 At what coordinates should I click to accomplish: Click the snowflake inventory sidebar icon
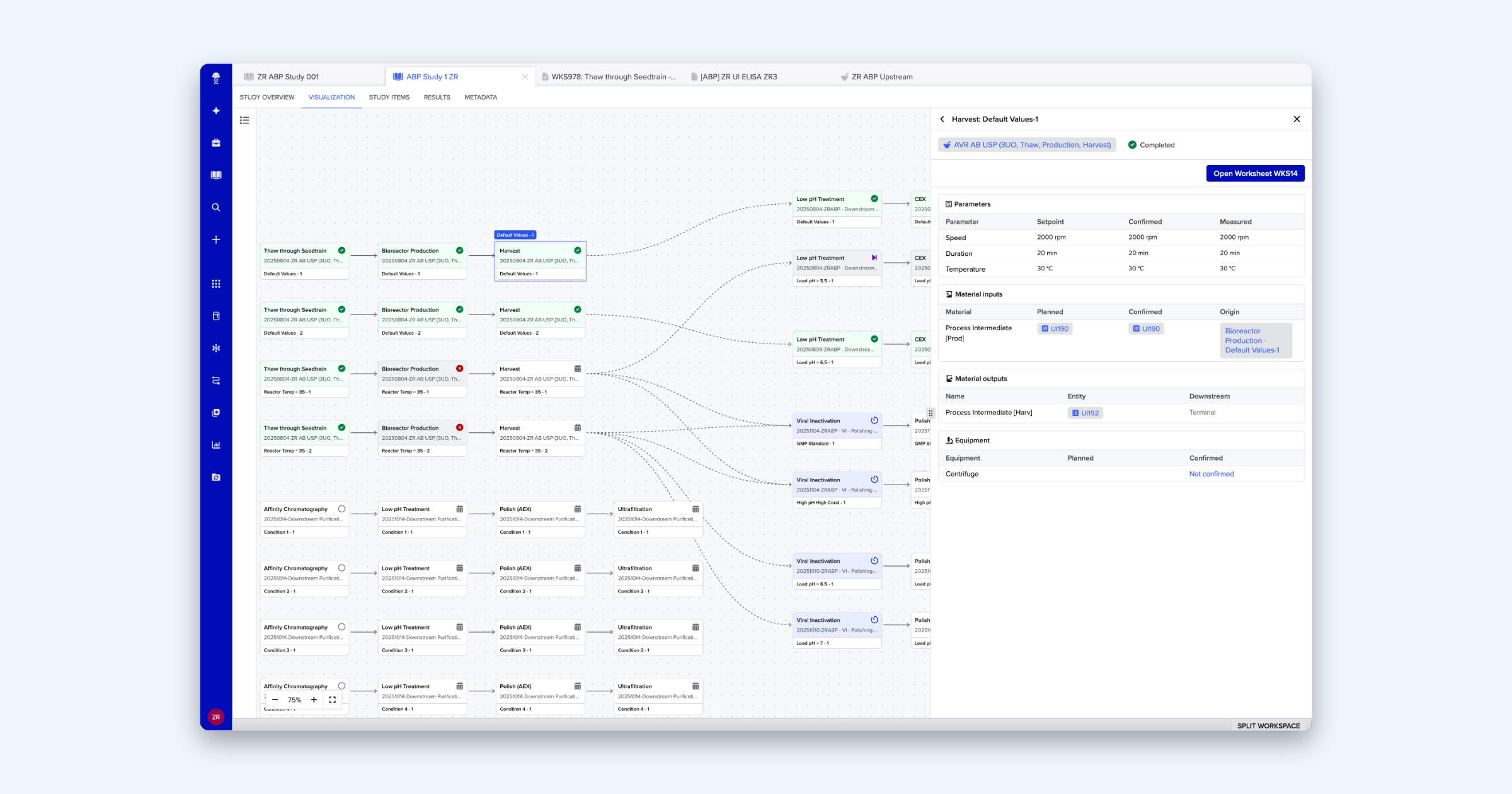pos(216,348)
